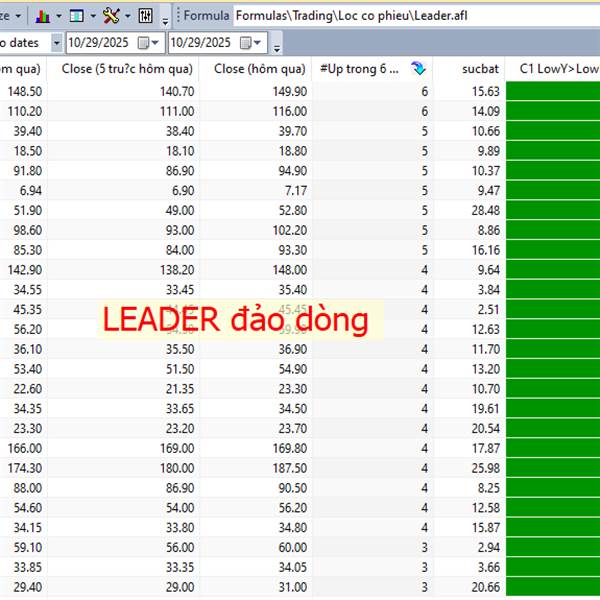Sort by 'C1 LowY>Low' column header
Image resolution: width=600 pixels, height=600 pixels.
pyautogui.click(x=553, y=69)
